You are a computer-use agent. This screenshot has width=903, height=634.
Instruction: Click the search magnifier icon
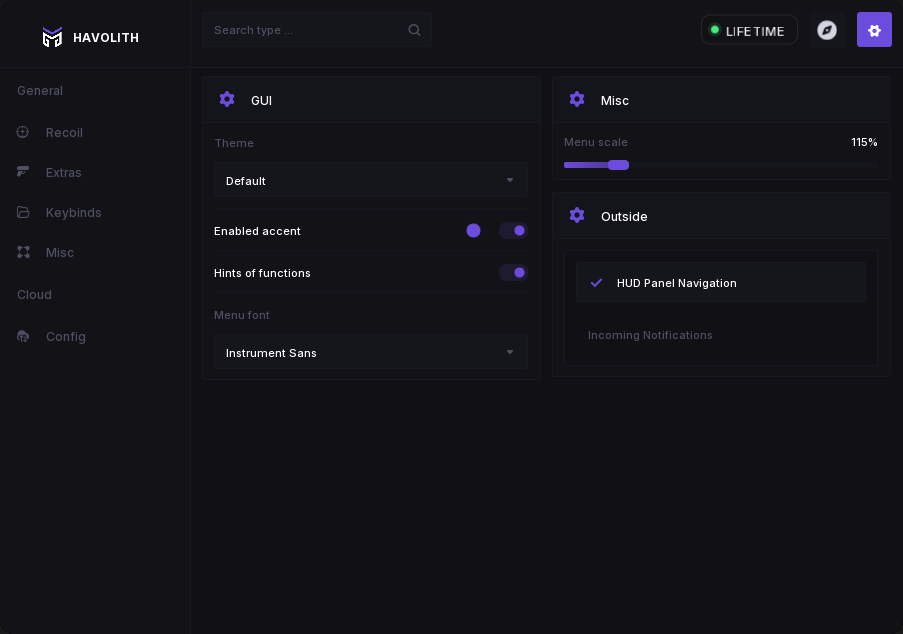[414, 30]
